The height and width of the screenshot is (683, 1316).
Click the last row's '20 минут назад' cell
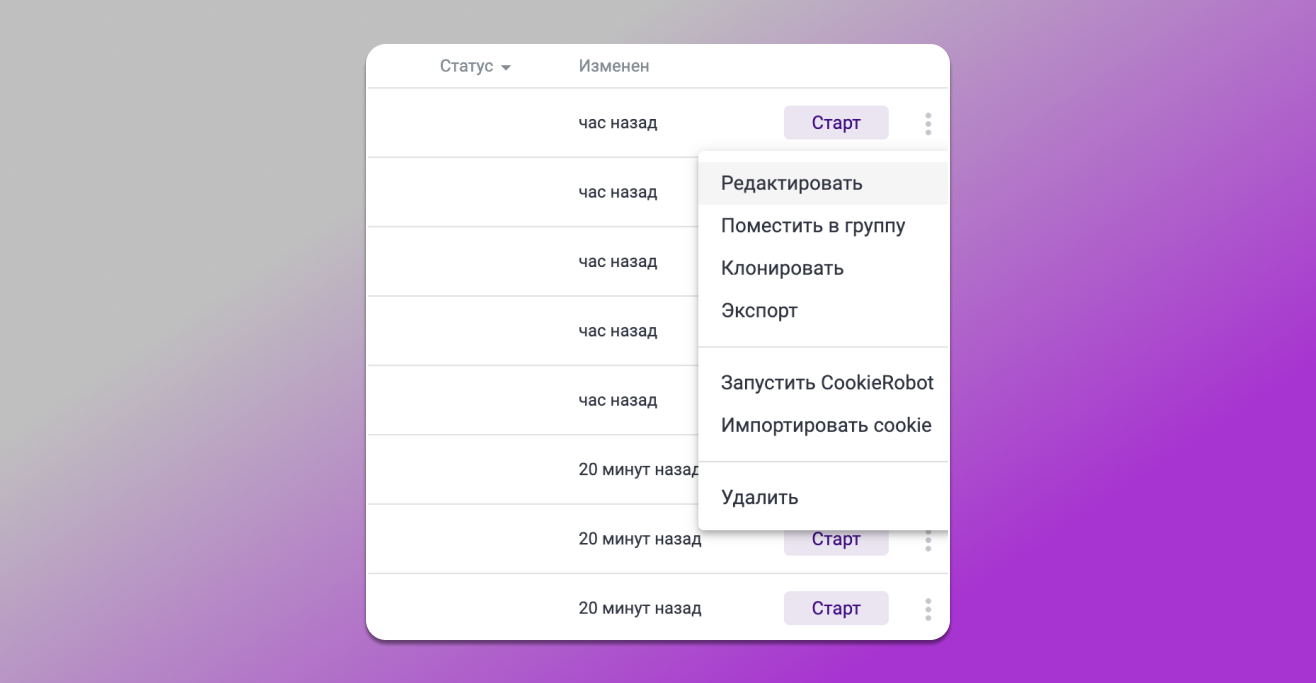(639, 608)
